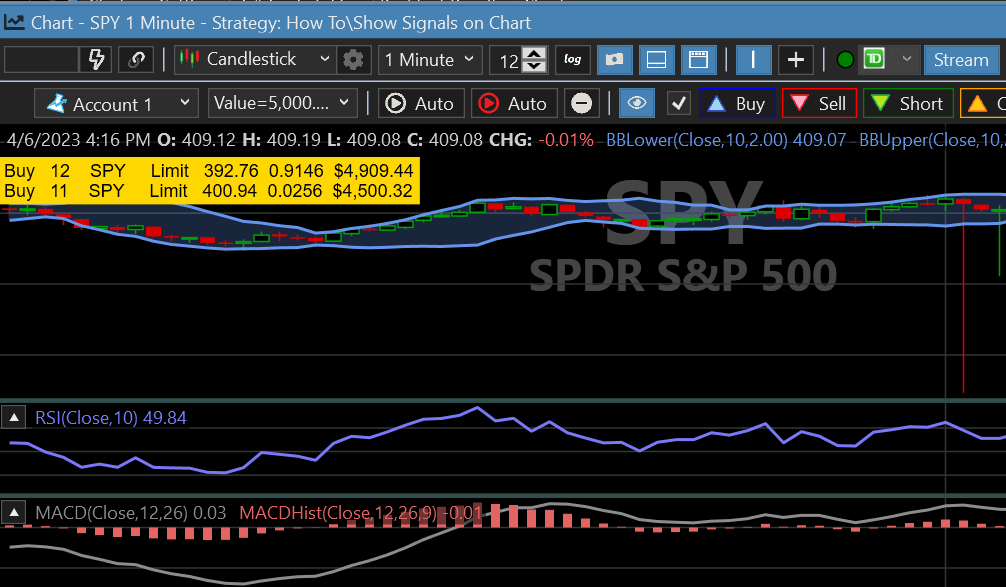The image size is (1006, 587).
Task: Open the data provider dropdown arrow
Action: click(907, 59)
